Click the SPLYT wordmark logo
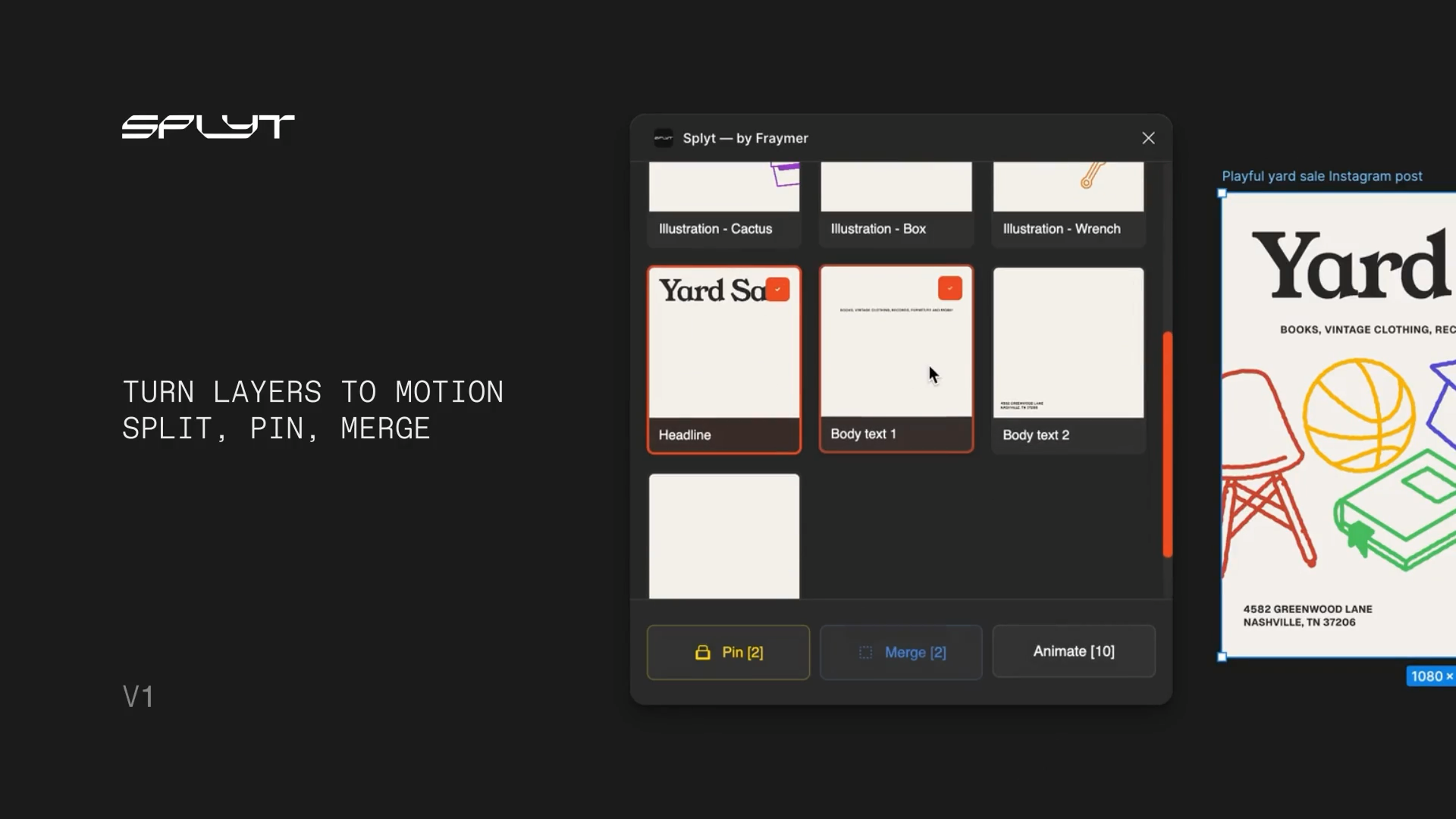This screenshot has width=1456, height=819. click(208, 126)
